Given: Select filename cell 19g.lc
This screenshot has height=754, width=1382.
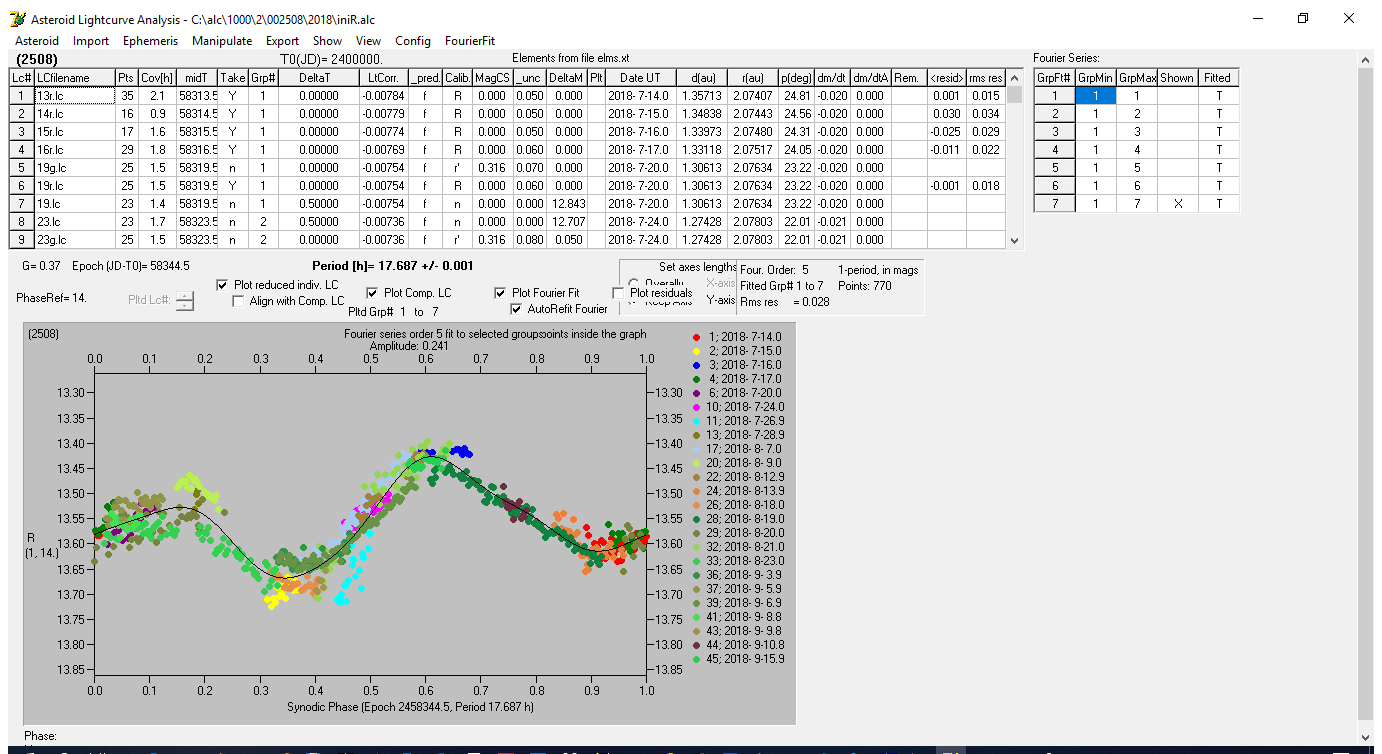Looking at the screenshot, I should pyautogui.click(x=74, y=168).
